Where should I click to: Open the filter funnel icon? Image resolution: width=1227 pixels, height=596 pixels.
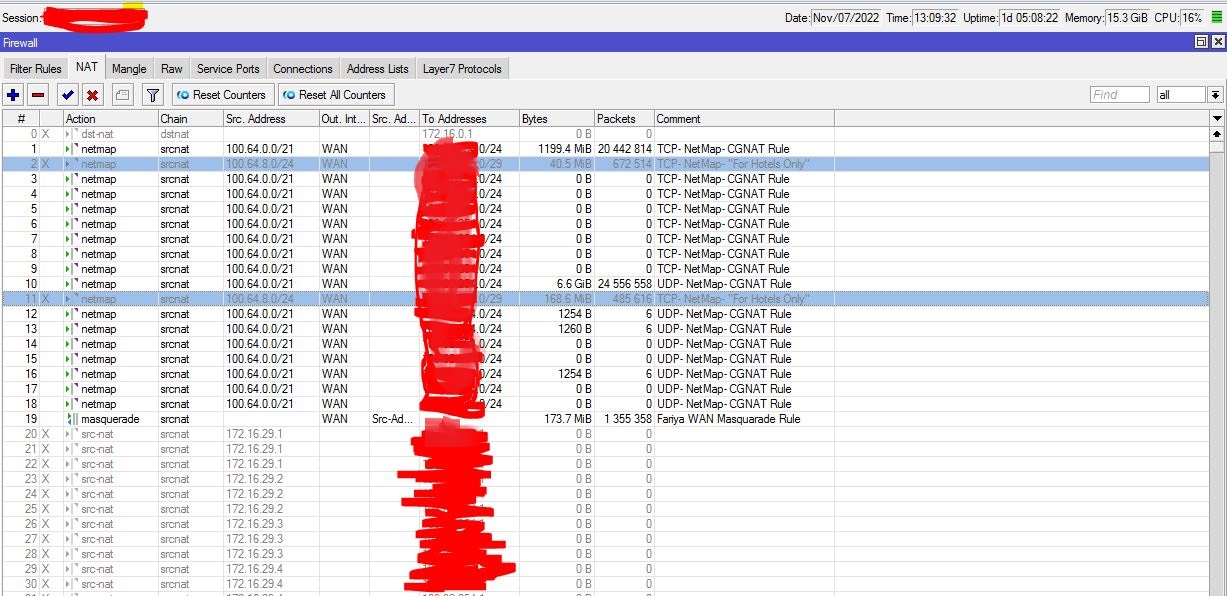(x=152, y=94)
